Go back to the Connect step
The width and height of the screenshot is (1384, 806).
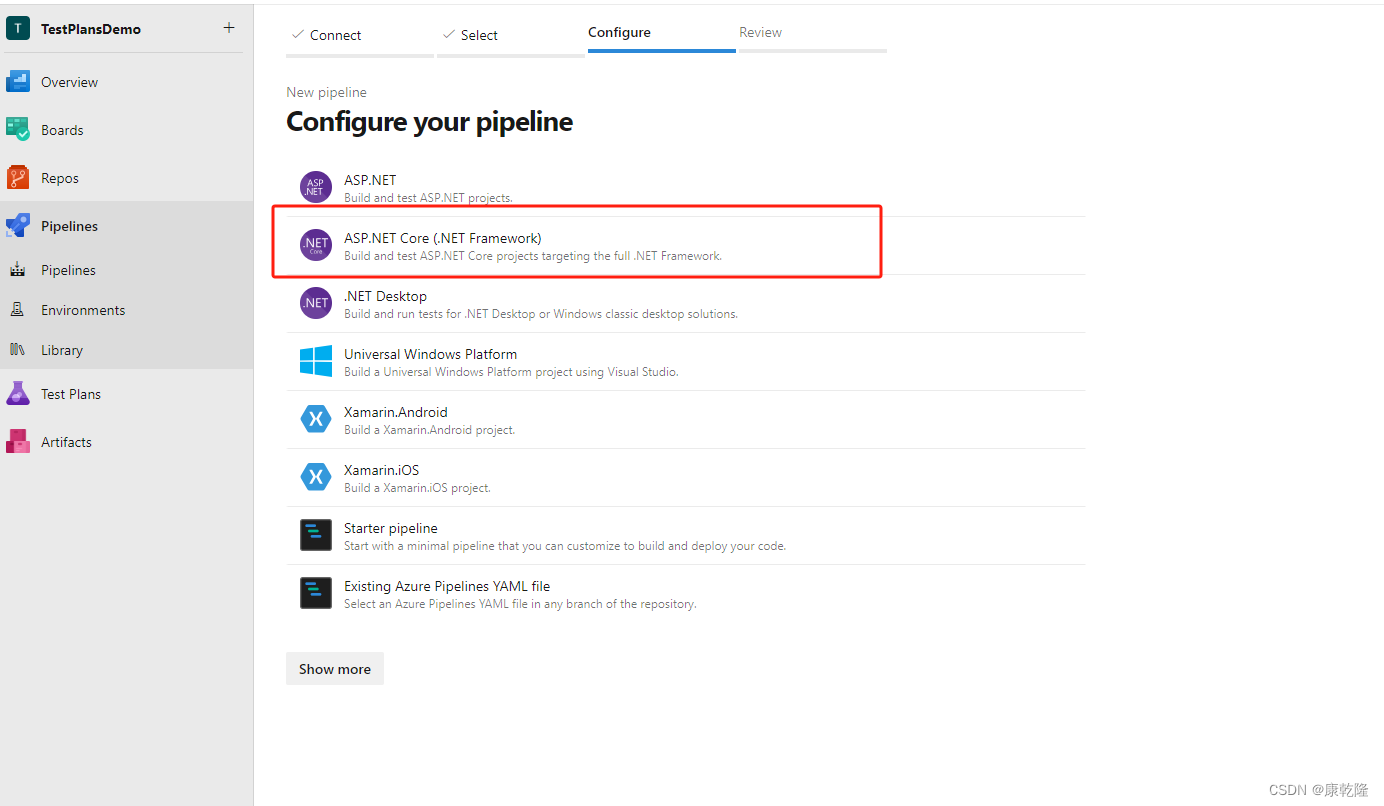pos(360,36)
